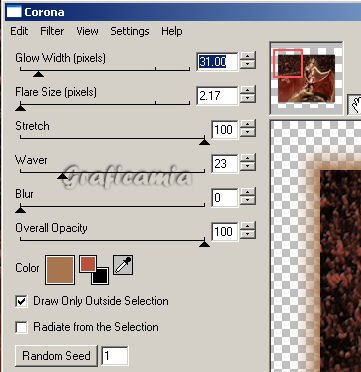This screenshot has height=372, width=361.
Task: Increase Stretch value with up arrow
Action: pyautogui.click(x=248, y=125)
